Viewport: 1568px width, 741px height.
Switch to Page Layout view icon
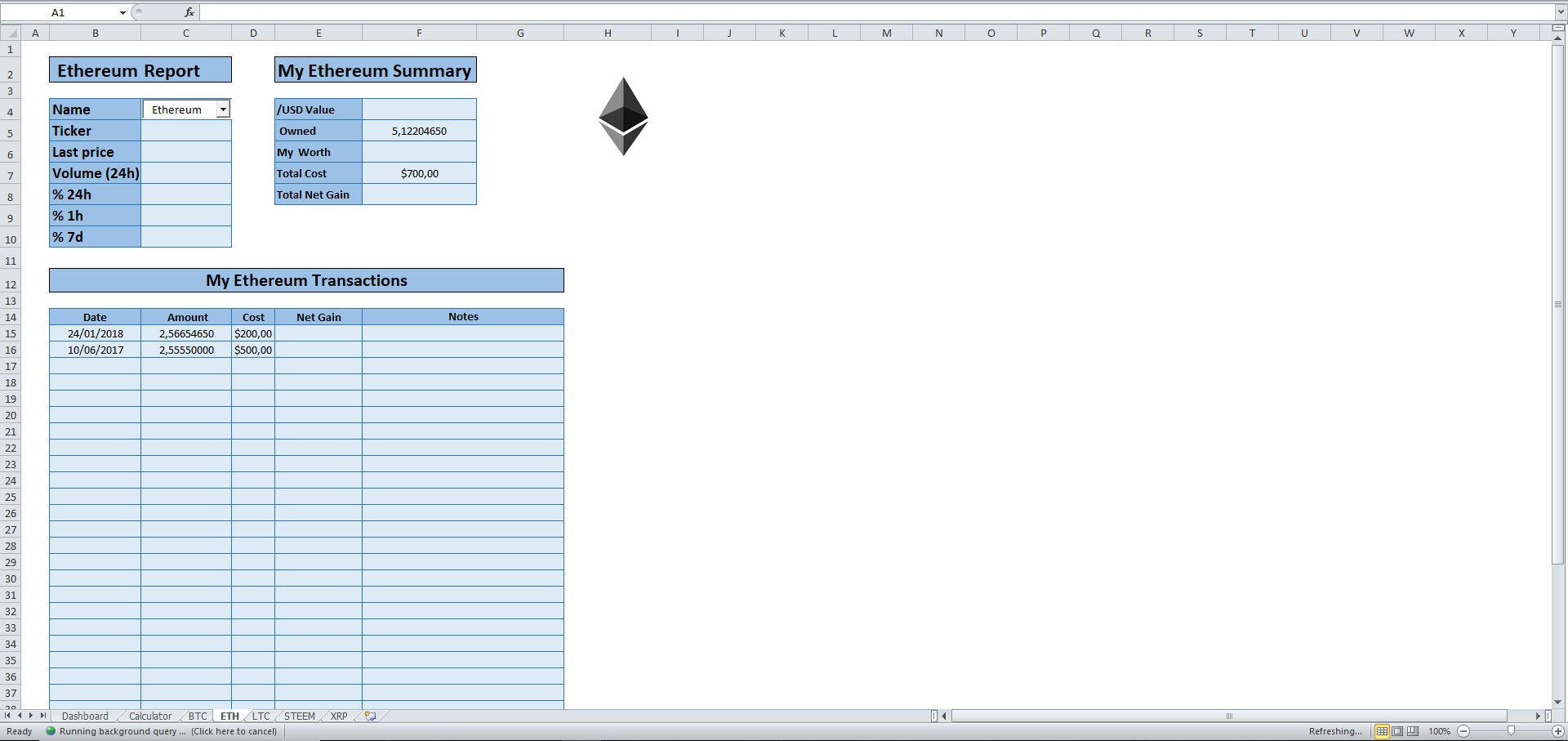(x=1397, y=731)
